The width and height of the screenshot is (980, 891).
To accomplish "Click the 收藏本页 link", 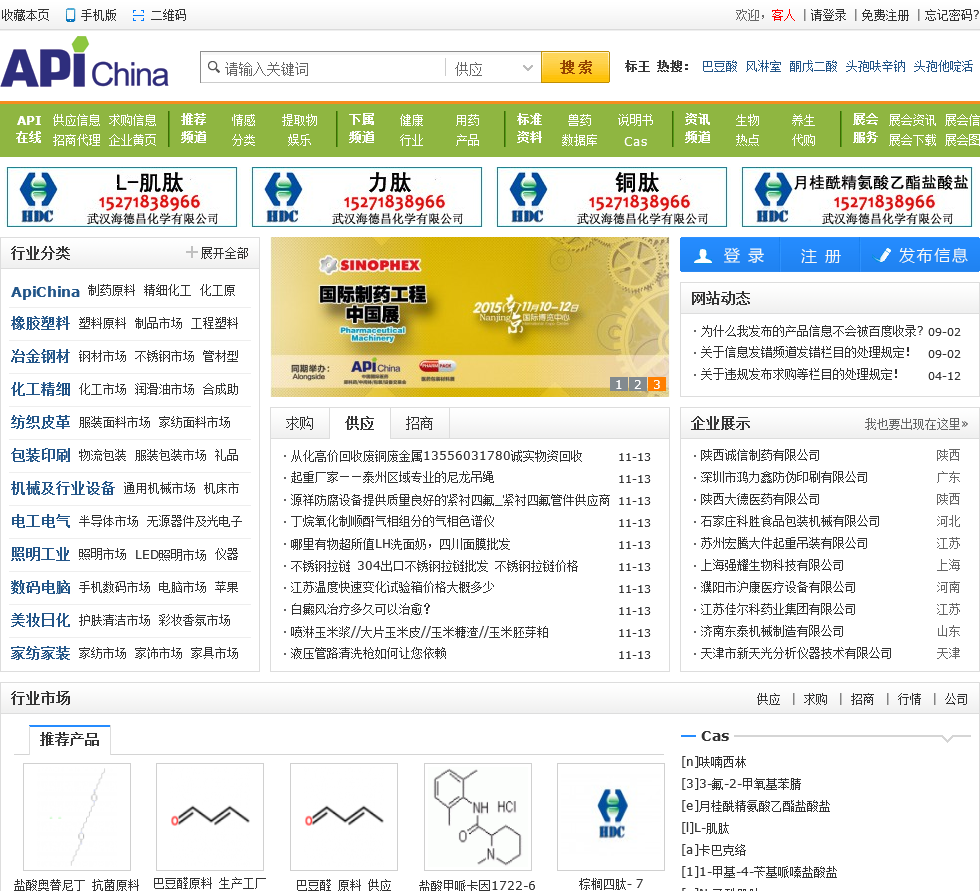I will point(25,16).
